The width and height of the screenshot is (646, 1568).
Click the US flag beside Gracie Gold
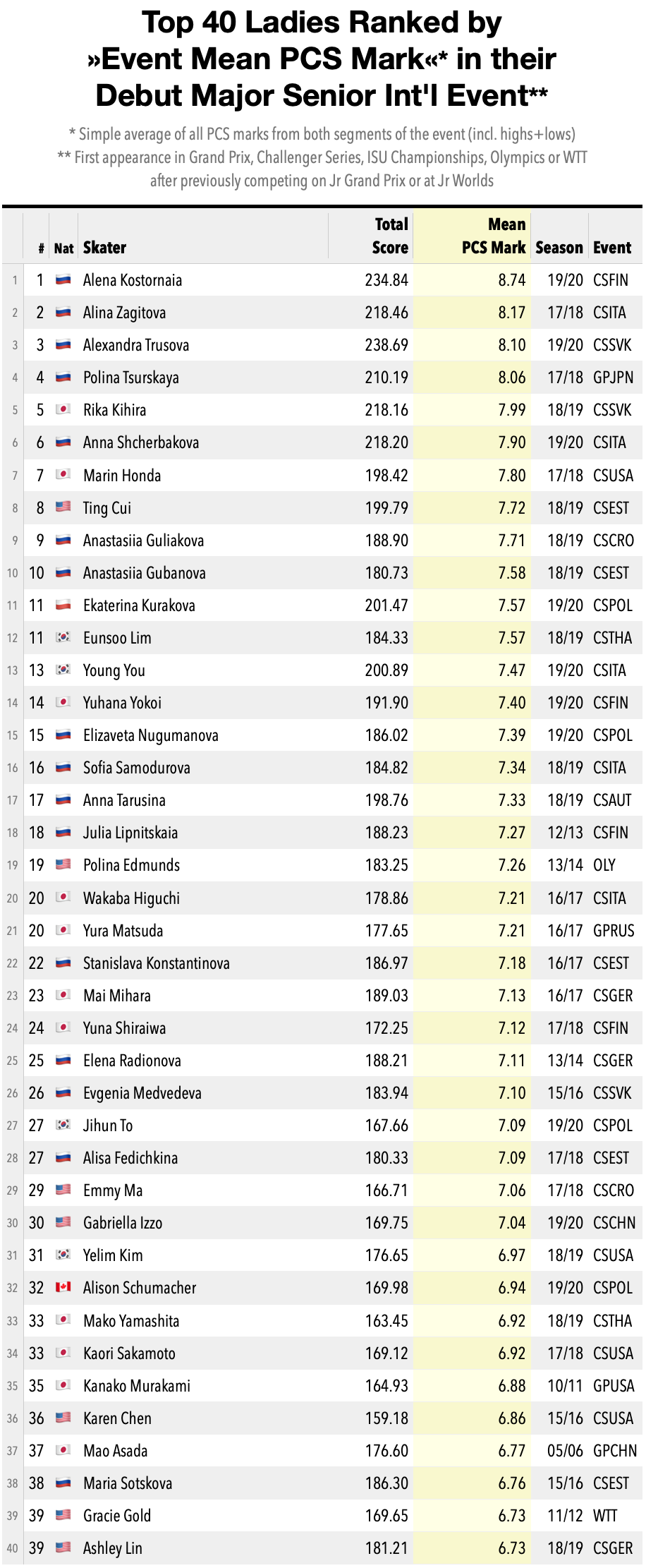click(x=63, y=1515)
